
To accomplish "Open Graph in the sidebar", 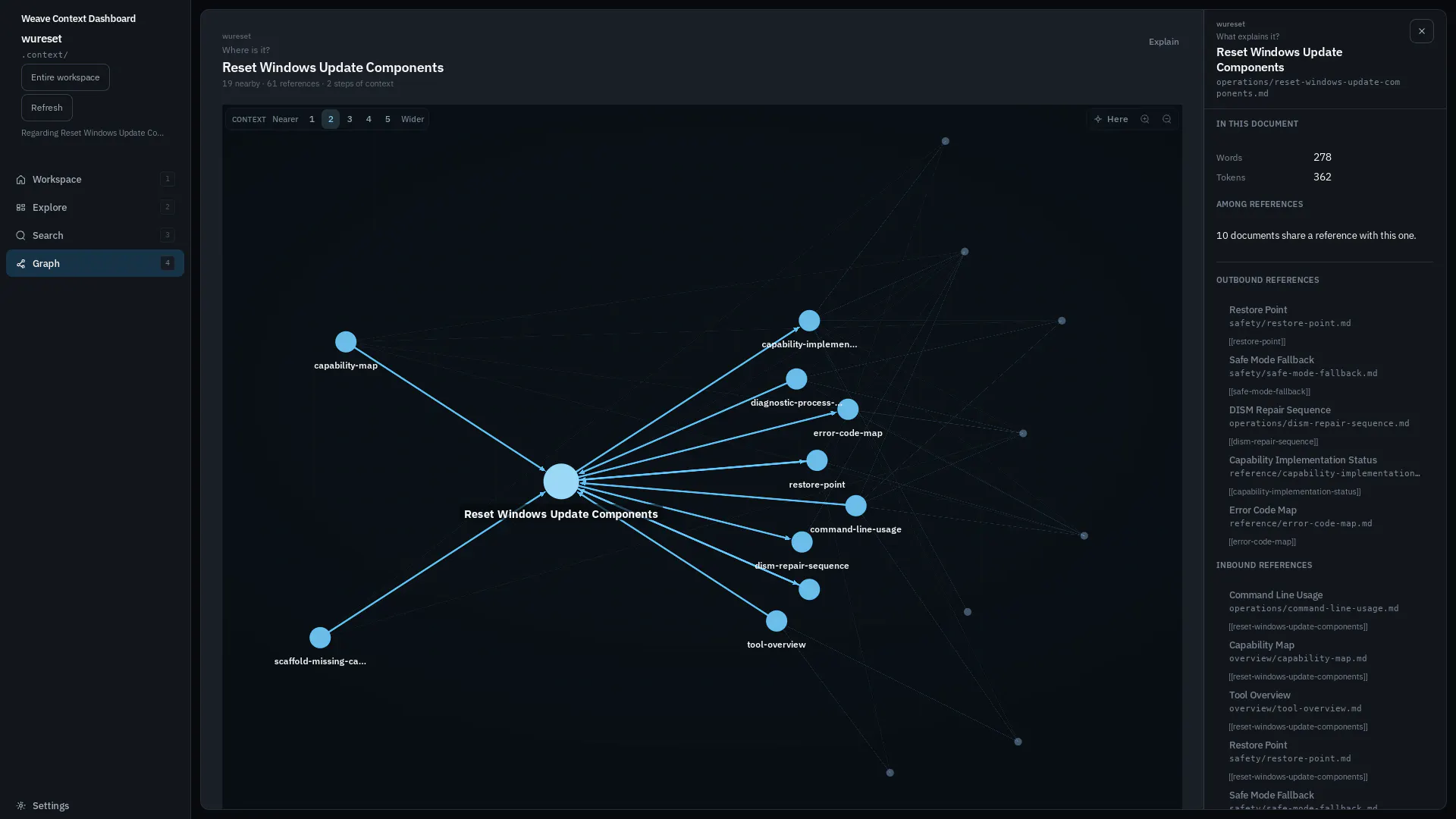I will click(95, 264).
